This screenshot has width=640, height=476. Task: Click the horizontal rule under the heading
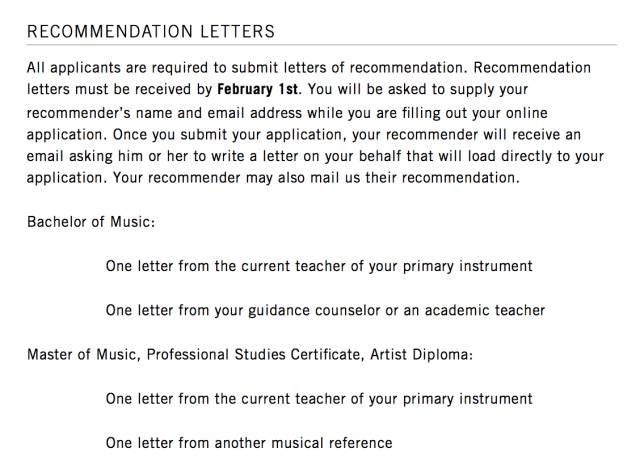(x=321, y=46)
